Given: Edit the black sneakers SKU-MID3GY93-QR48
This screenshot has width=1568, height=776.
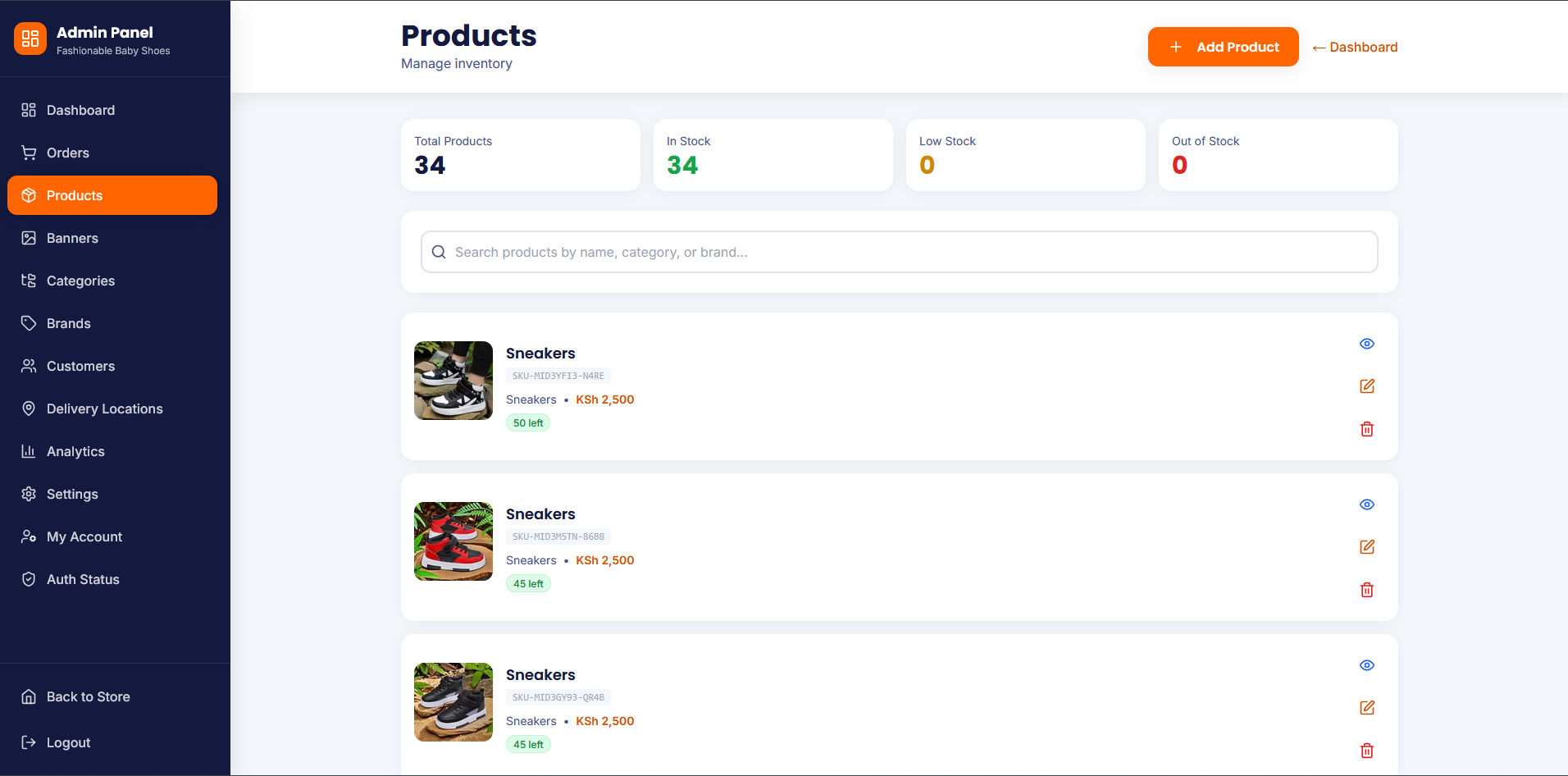Looking at the screenshot, I should [1366, 708].
